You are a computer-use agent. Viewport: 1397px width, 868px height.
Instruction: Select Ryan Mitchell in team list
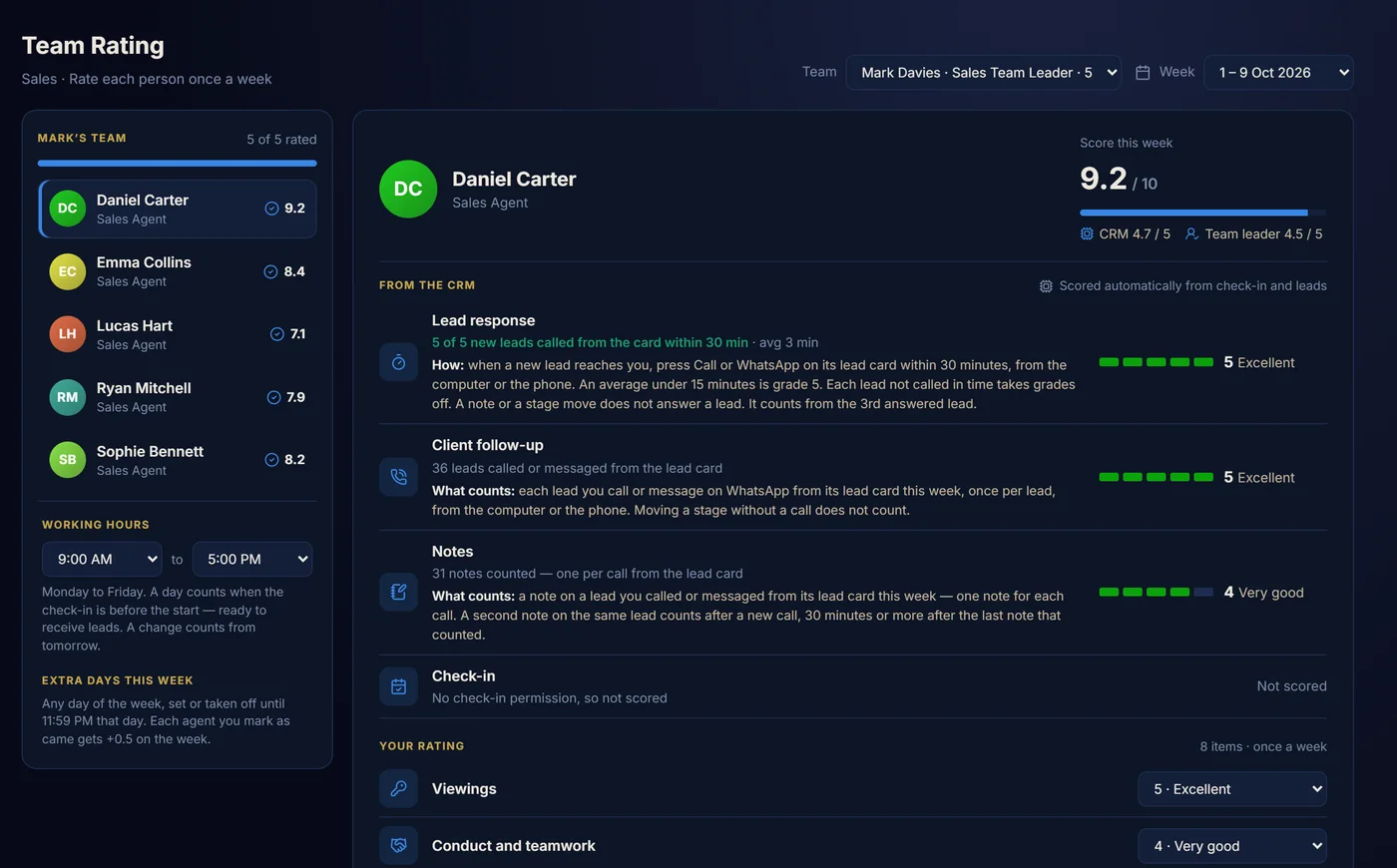click(x=178, y=397)
